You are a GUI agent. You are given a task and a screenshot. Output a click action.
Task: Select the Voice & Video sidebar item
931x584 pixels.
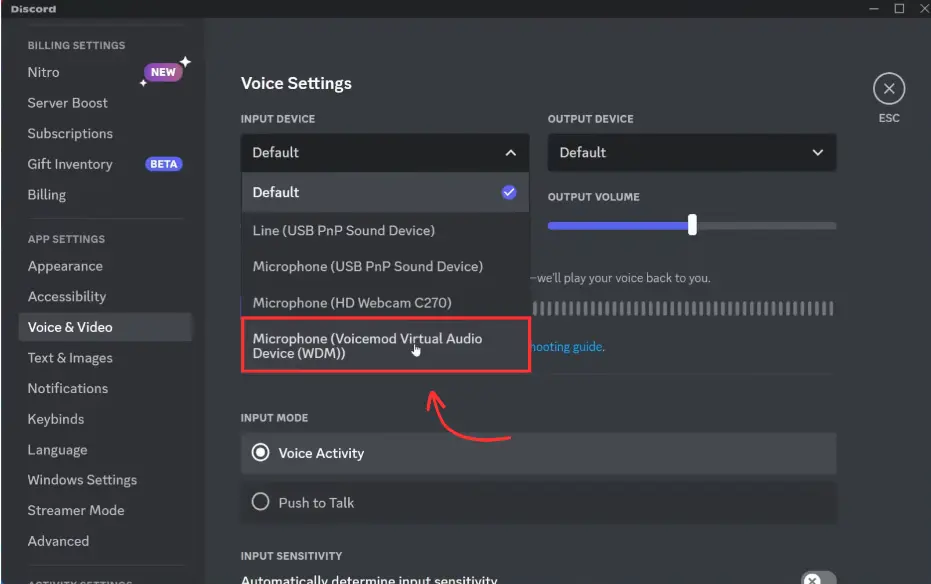(x=105, y=327)
